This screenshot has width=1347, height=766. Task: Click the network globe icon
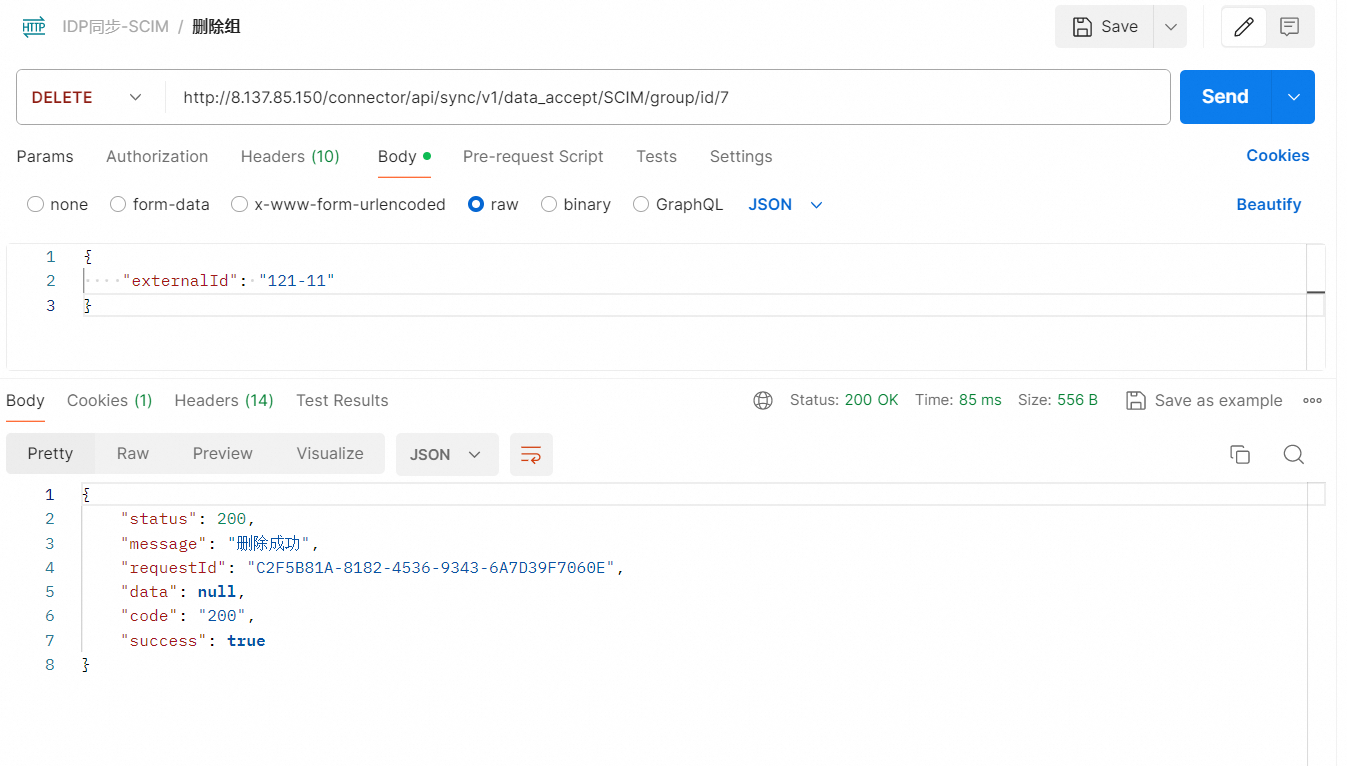(763, 400)
